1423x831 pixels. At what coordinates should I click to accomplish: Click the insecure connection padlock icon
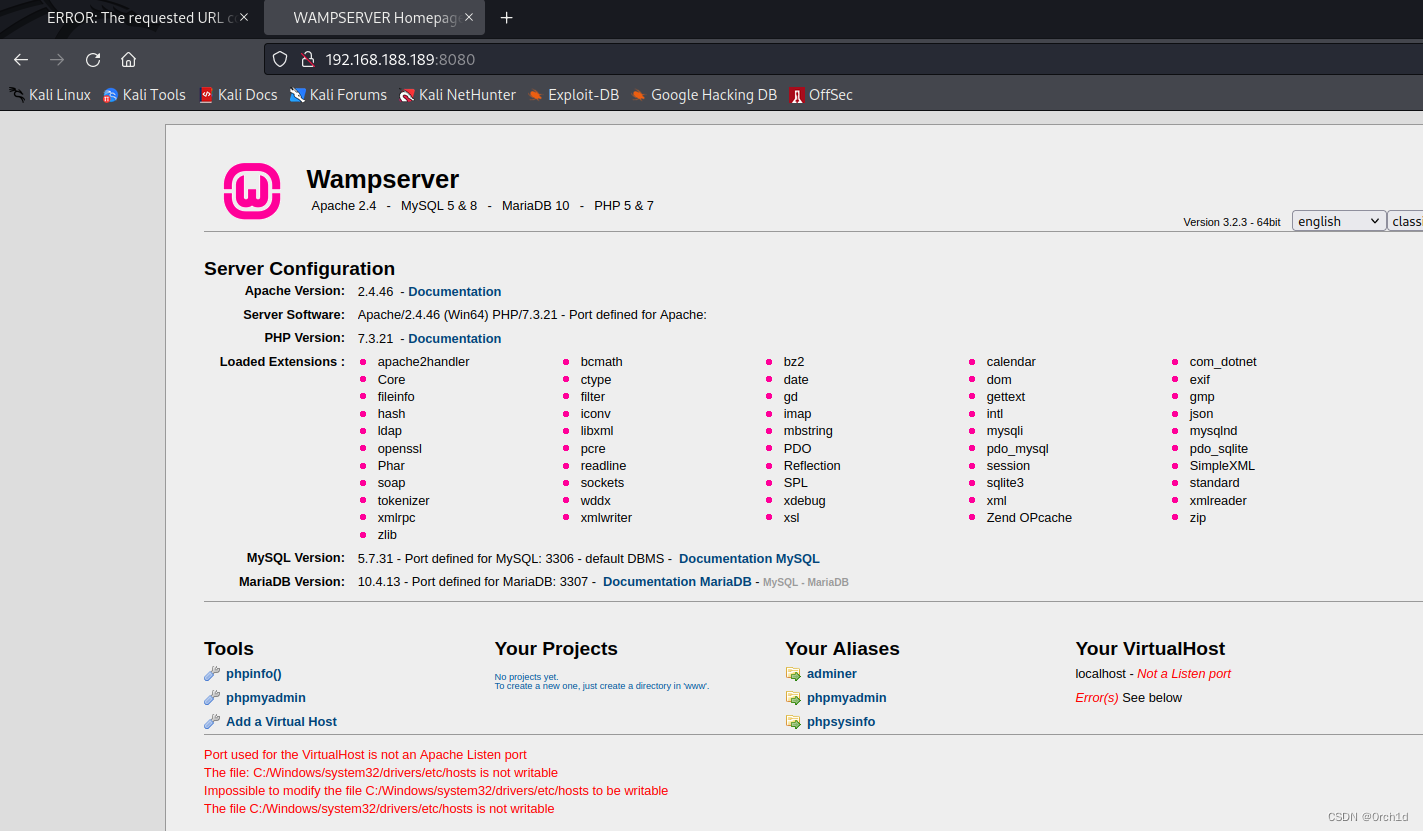coord(307,59)
